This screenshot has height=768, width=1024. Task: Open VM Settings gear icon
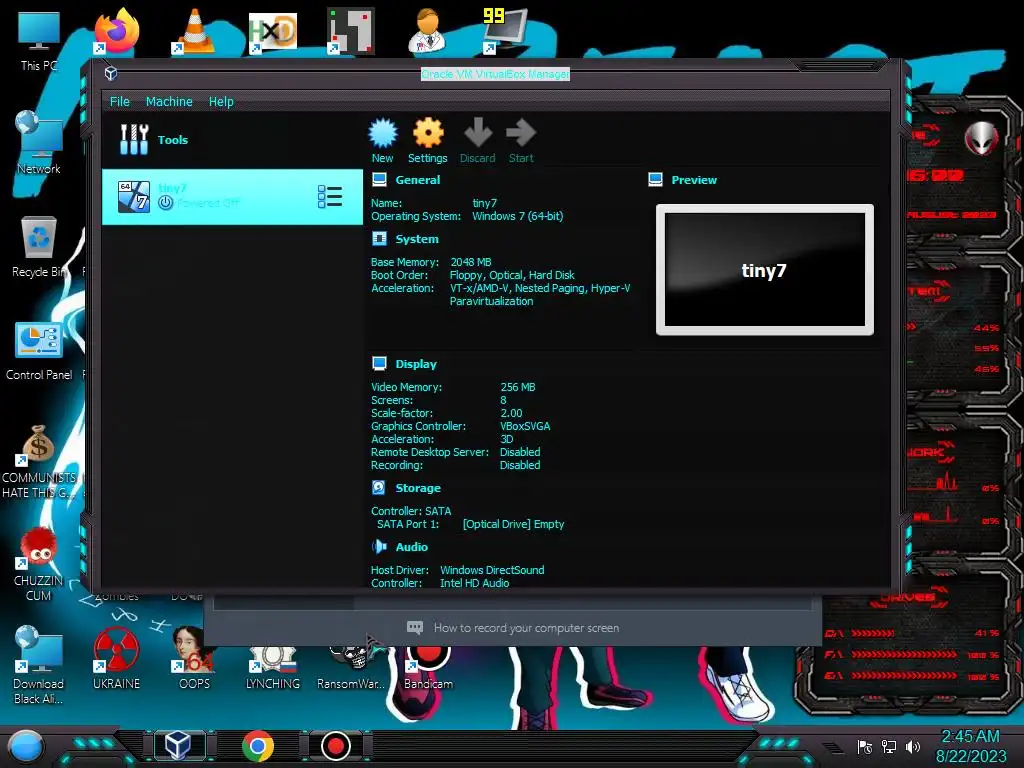pos(428,133)
